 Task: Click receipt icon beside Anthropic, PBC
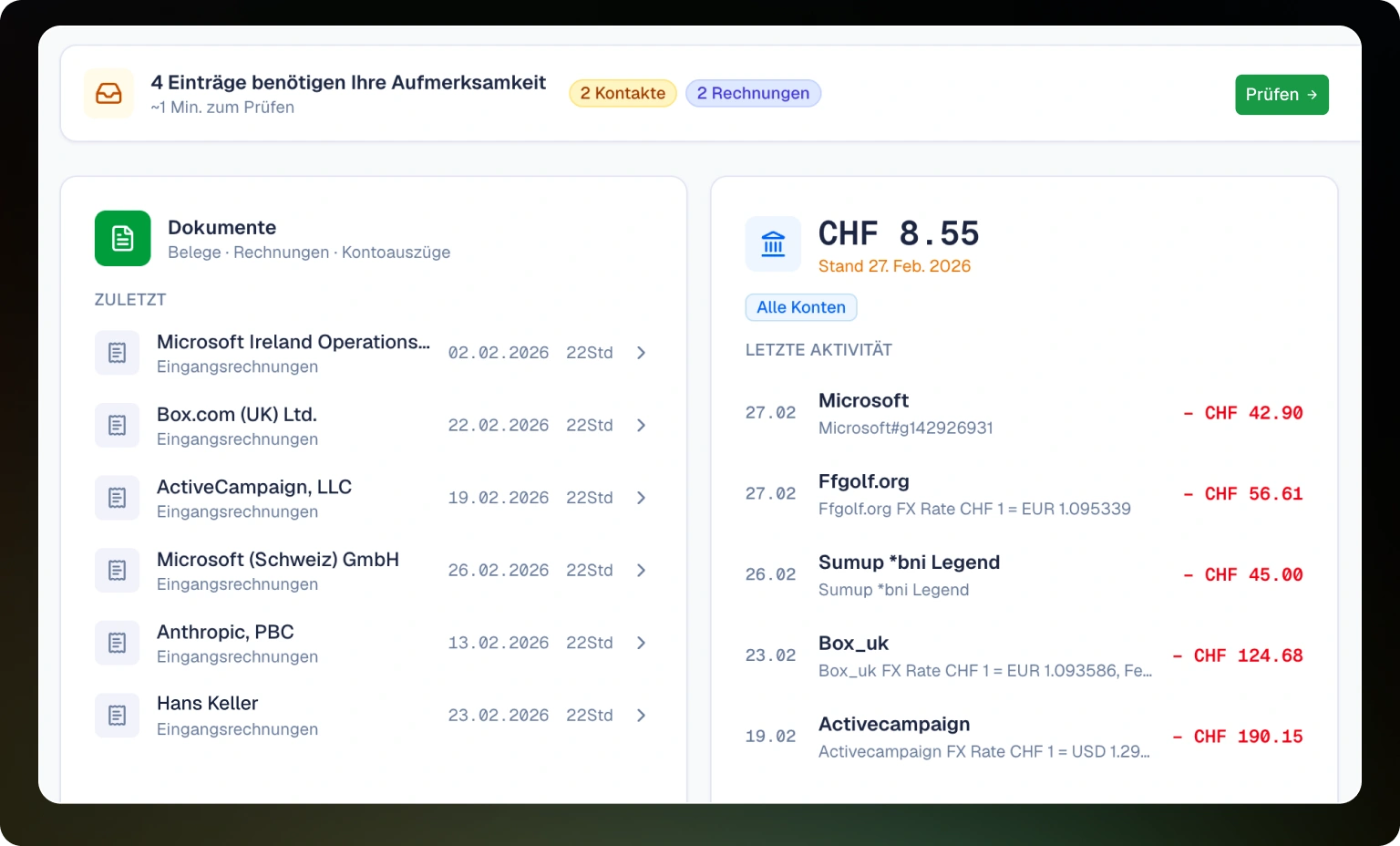(x=117, y=643)
